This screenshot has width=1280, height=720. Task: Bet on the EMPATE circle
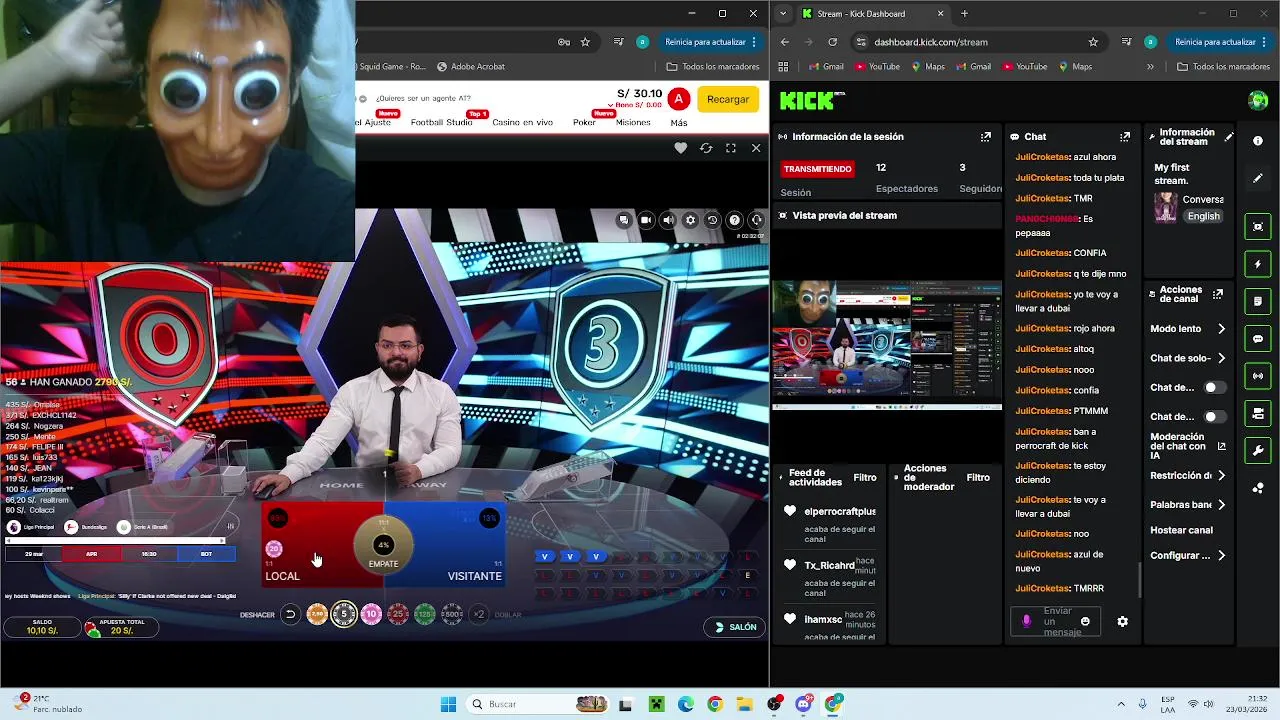(383, 545)
